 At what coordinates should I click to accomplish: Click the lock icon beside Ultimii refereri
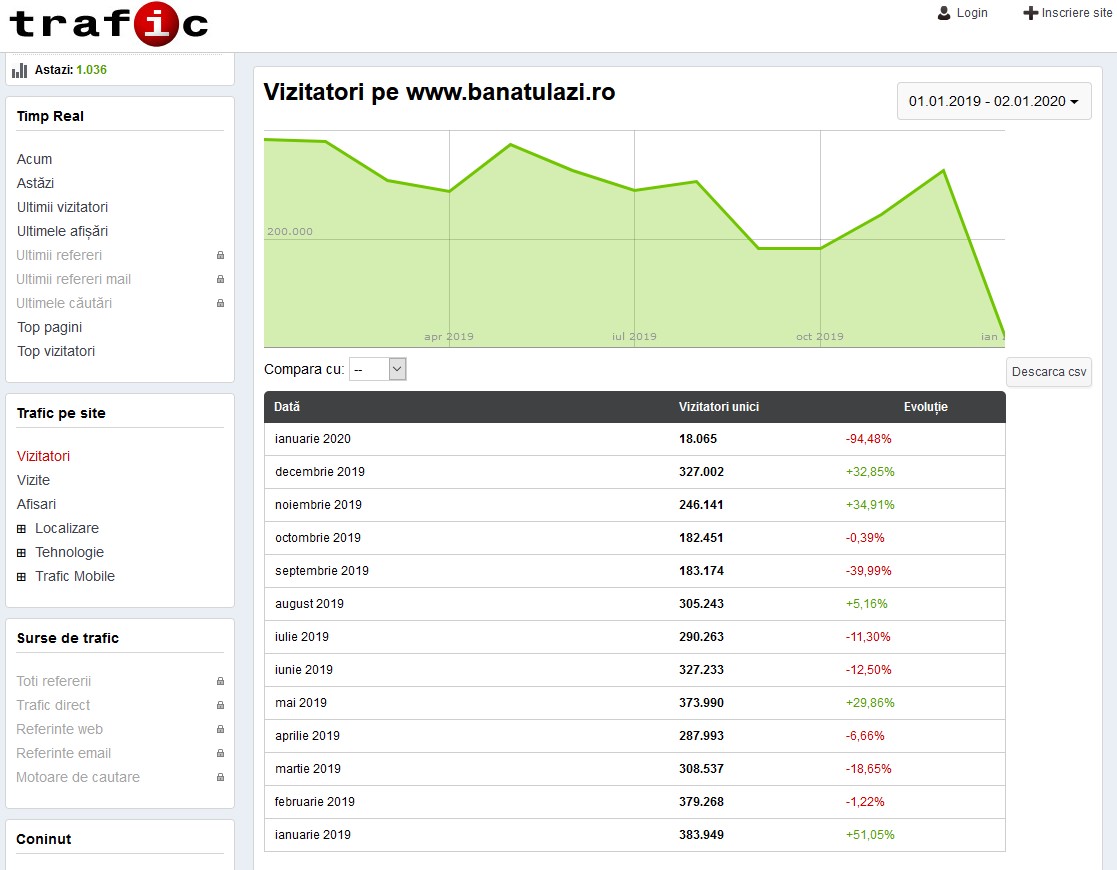(x=220, y=256)
